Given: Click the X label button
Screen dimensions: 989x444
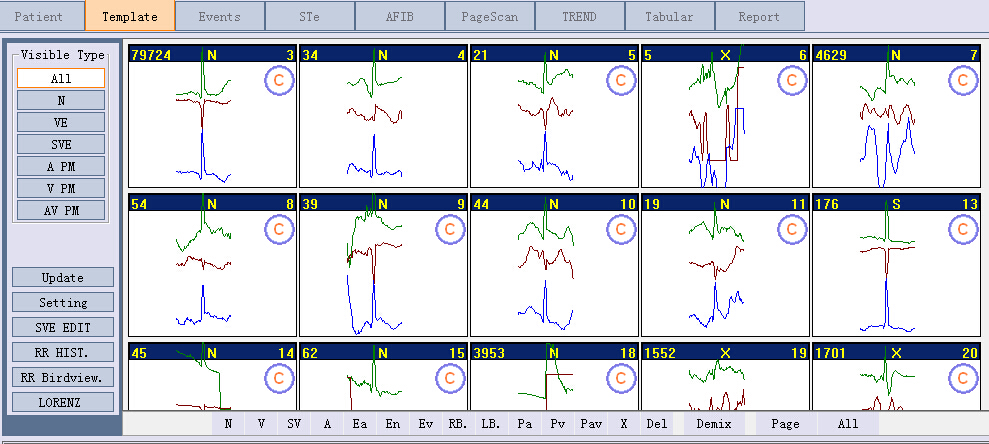Looking at the screenshot, I should coord(624,424).
